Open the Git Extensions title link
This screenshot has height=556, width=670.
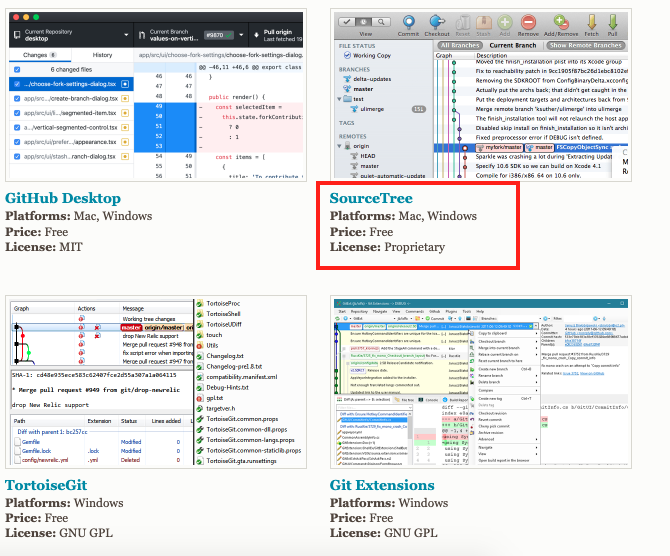point(382,485)
